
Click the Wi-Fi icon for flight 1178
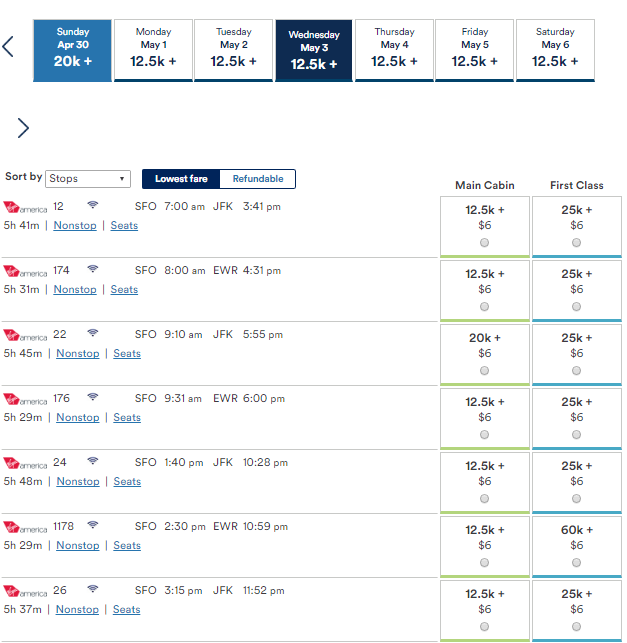(x=93, y=524)
